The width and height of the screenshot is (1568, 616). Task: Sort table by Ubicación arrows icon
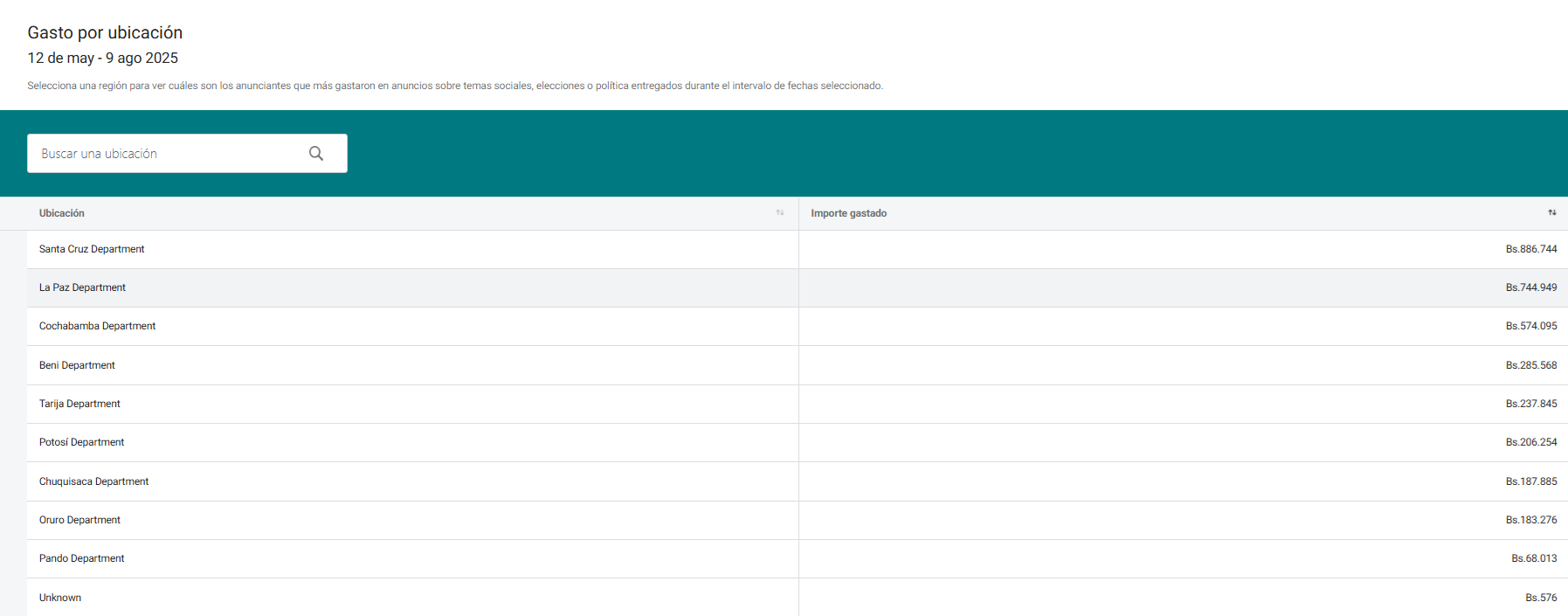780,213
